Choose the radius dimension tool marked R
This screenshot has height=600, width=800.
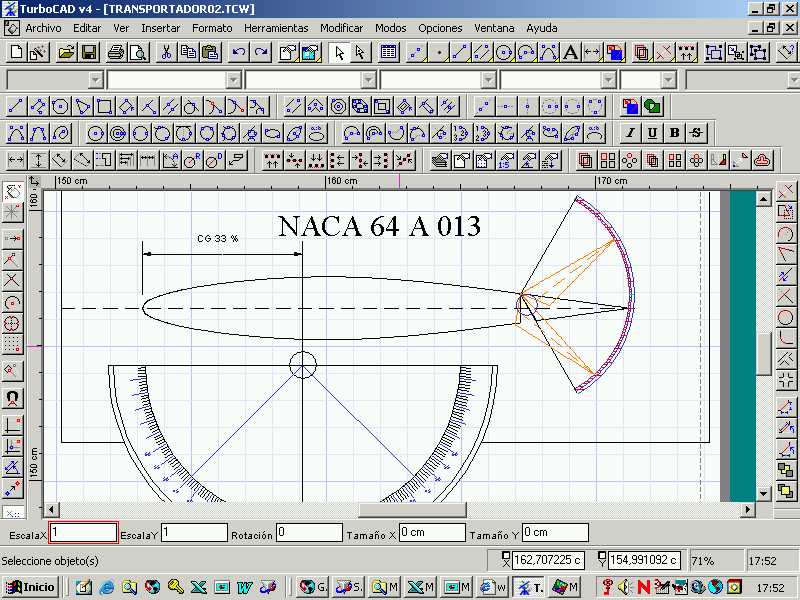tap(192, 160)
